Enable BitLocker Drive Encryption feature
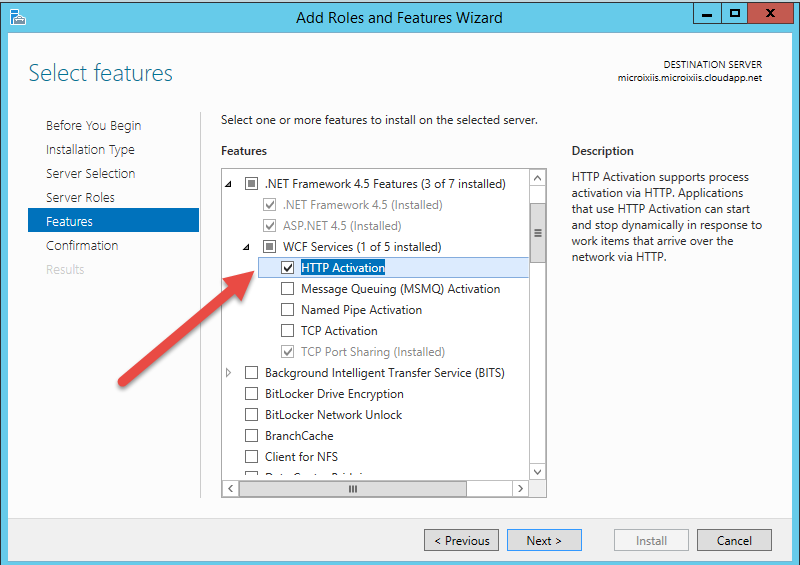The width and height of the screenshot is (800, 565). [x=252, y=394]
